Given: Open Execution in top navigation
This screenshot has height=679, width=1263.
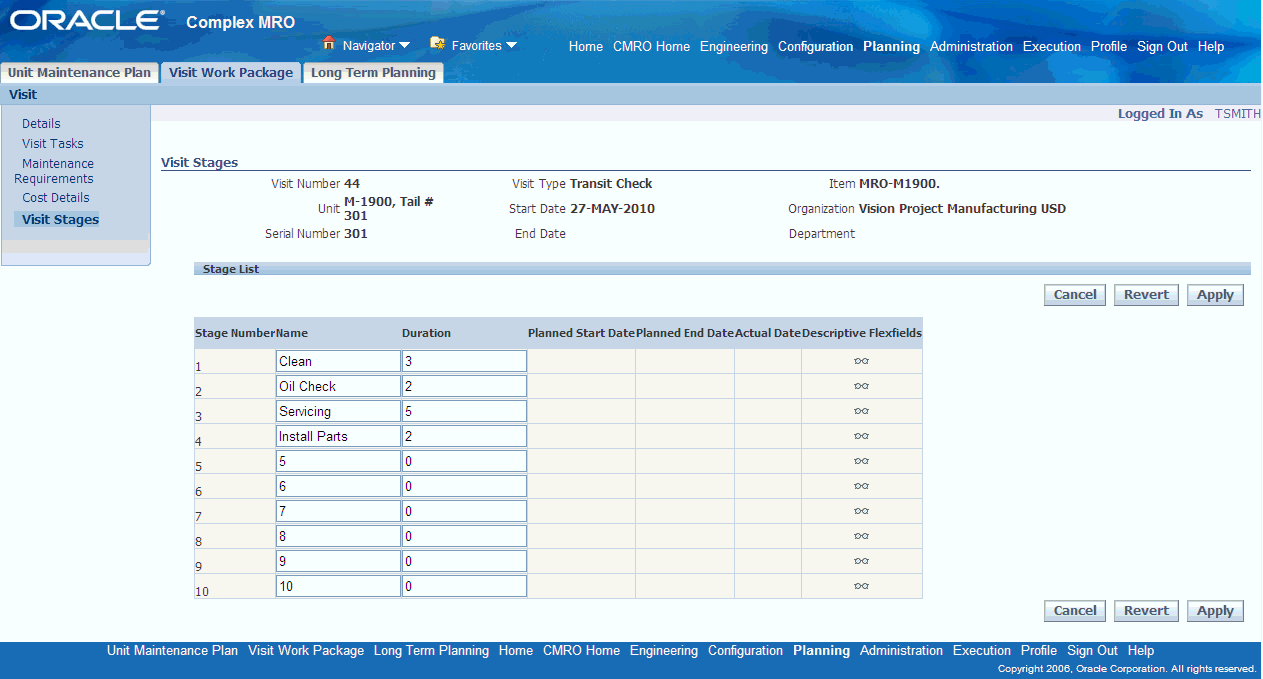Looking at the screenshot, I should tap(1052, 46).
